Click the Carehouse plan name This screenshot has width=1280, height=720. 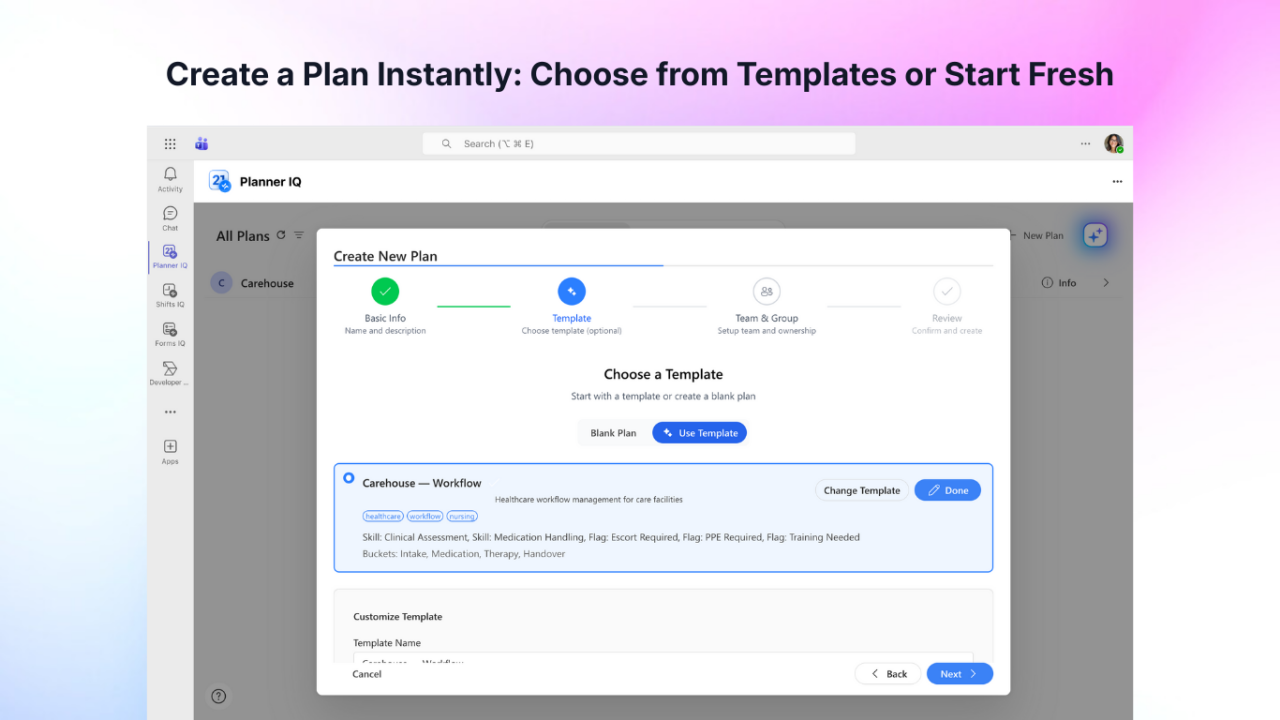(x=267, y=283)
